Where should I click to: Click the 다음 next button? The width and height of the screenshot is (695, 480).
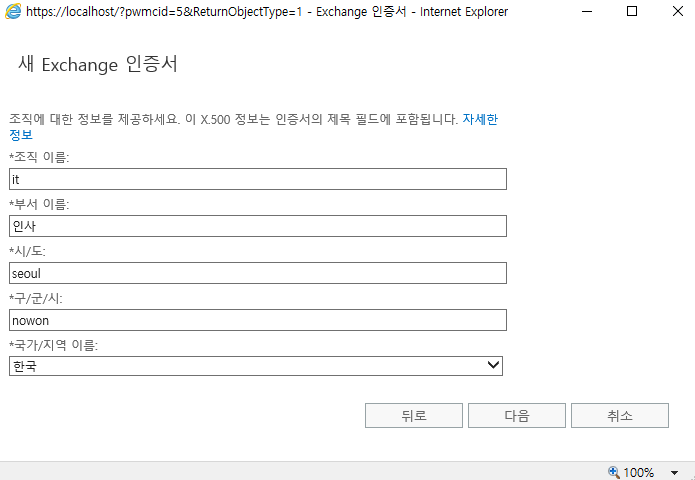tap(517, 415)
